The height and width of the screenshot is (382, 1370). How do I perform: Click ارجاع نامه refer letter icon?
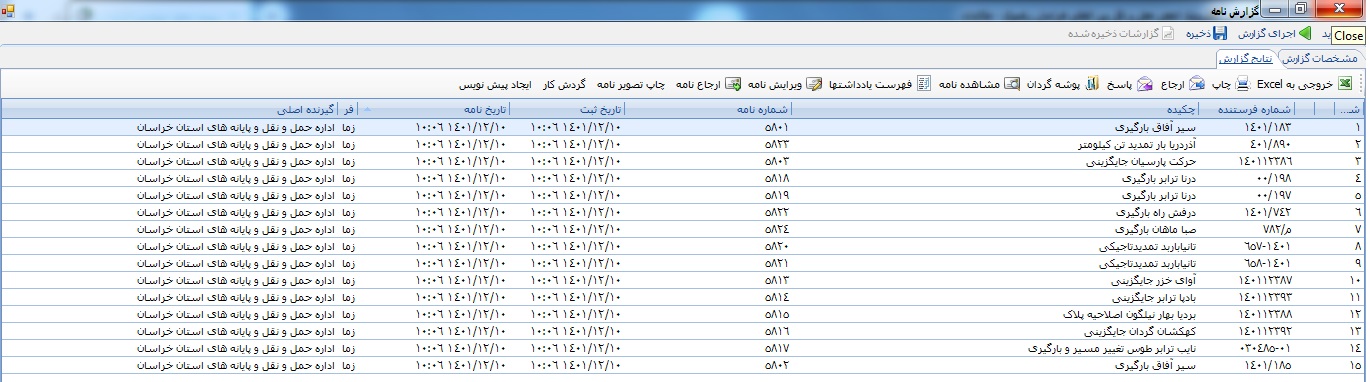click(733, 84)
